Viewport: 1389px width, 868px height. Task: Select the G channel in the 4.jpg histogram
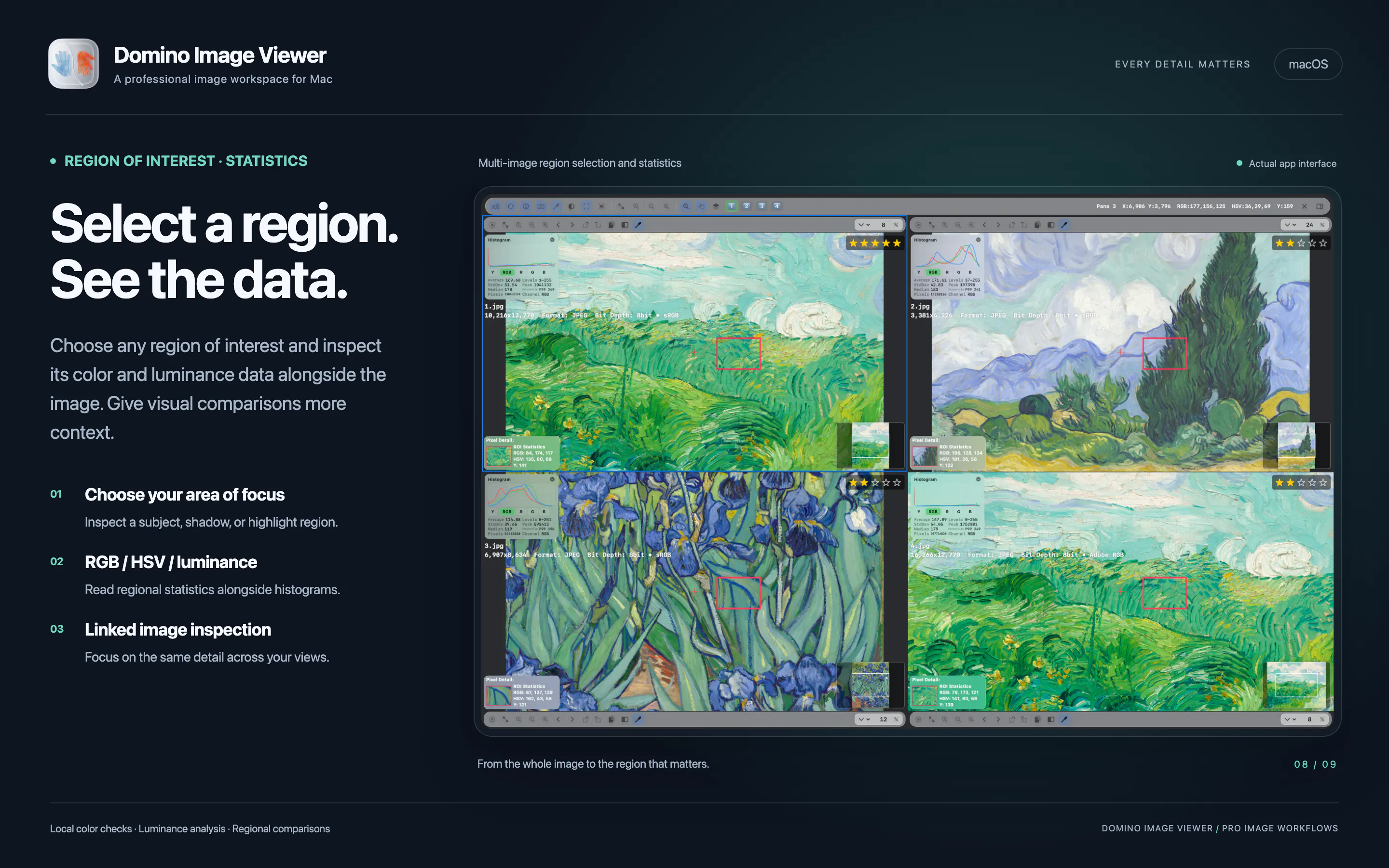pos(958,512)
